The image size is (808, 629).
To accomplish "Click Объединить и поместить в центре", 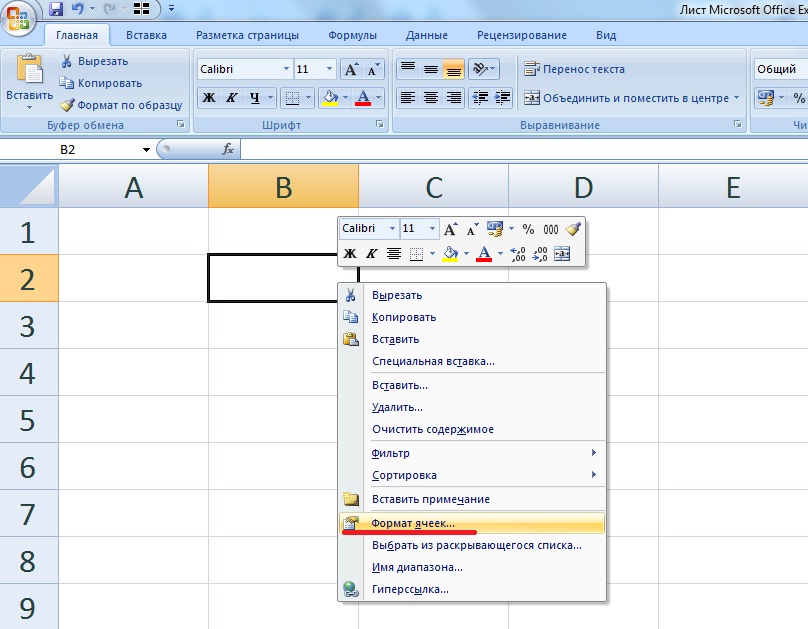I will pos(626,98).
